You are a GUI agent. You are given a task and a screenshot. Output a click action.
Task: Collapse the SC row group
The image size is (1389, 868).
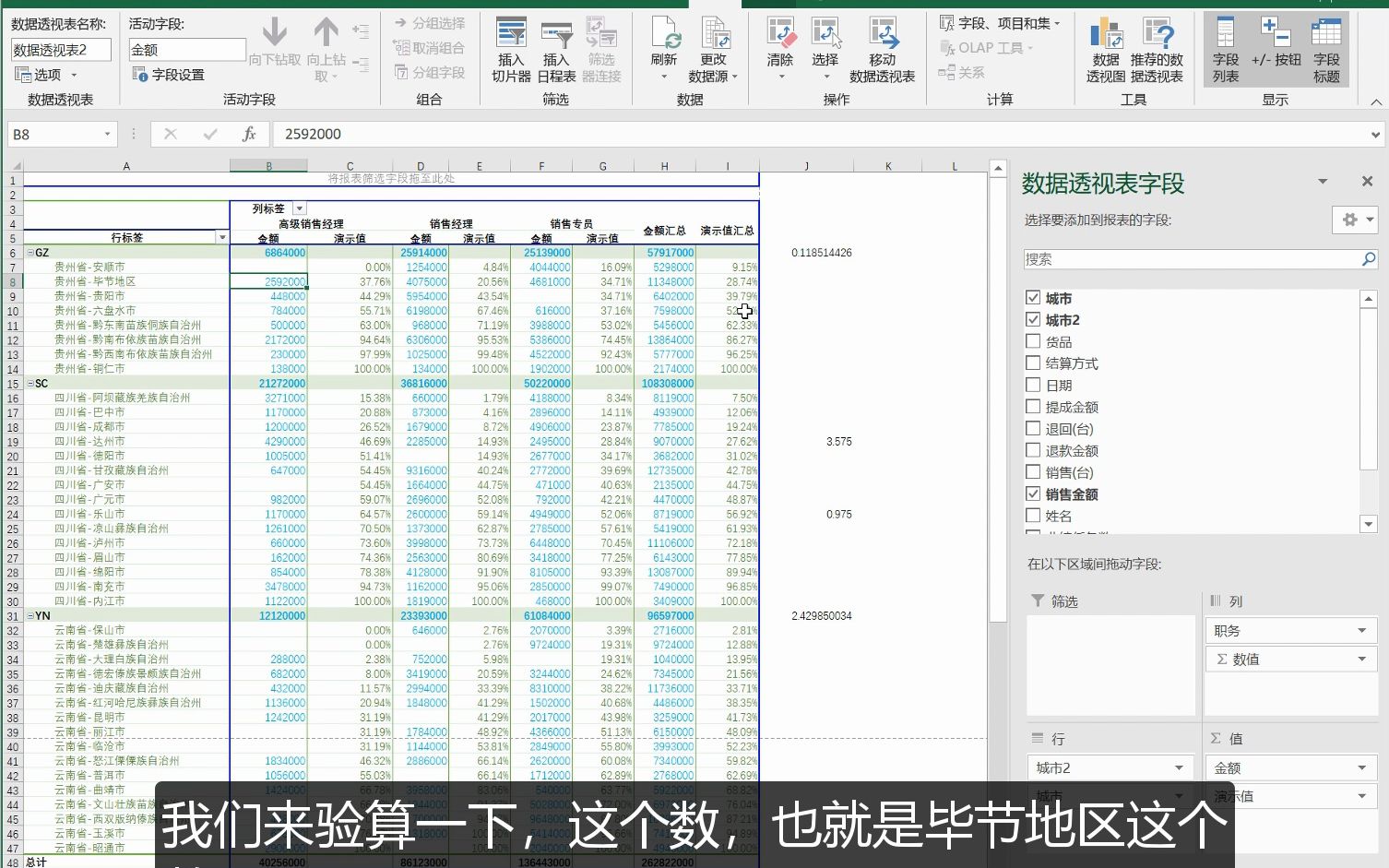point(30,383)
